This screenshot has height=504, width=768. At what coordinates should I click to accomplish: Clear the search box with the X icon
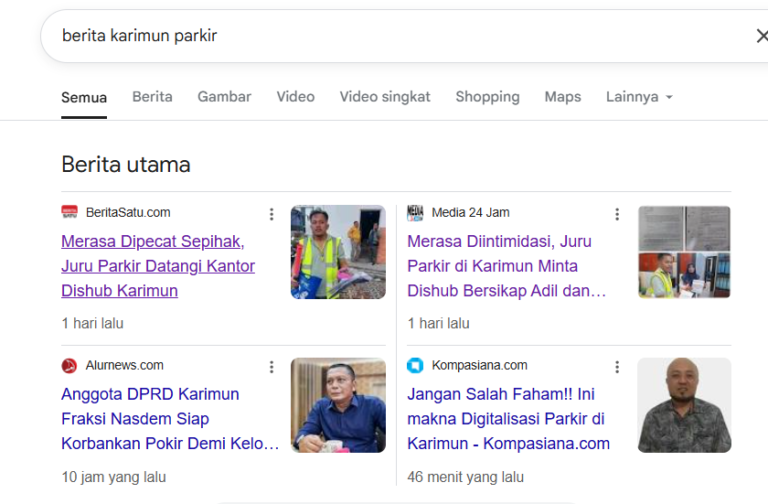click(762, 36)
